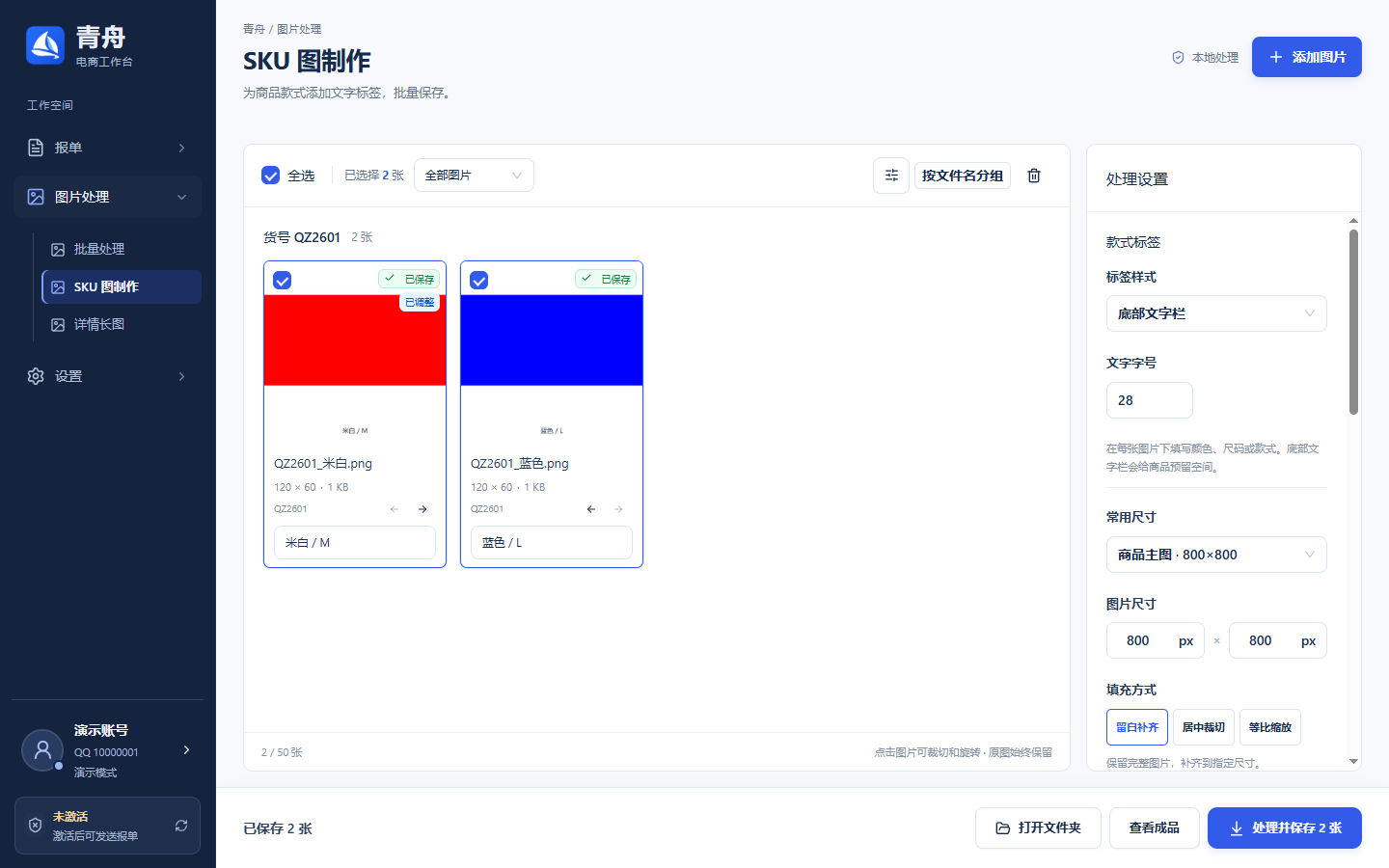Click the settings panel scroll-down arrow

[1353, 762]
